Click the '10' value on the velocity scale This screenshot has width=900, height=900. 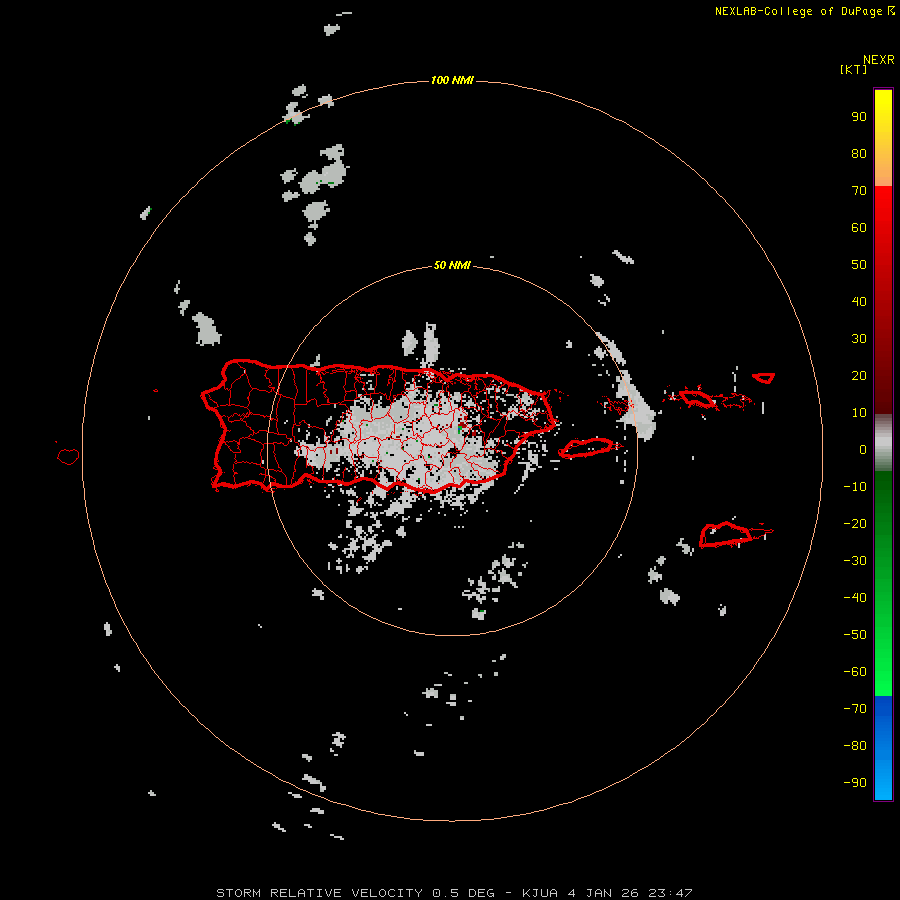(x=859, y=413)
